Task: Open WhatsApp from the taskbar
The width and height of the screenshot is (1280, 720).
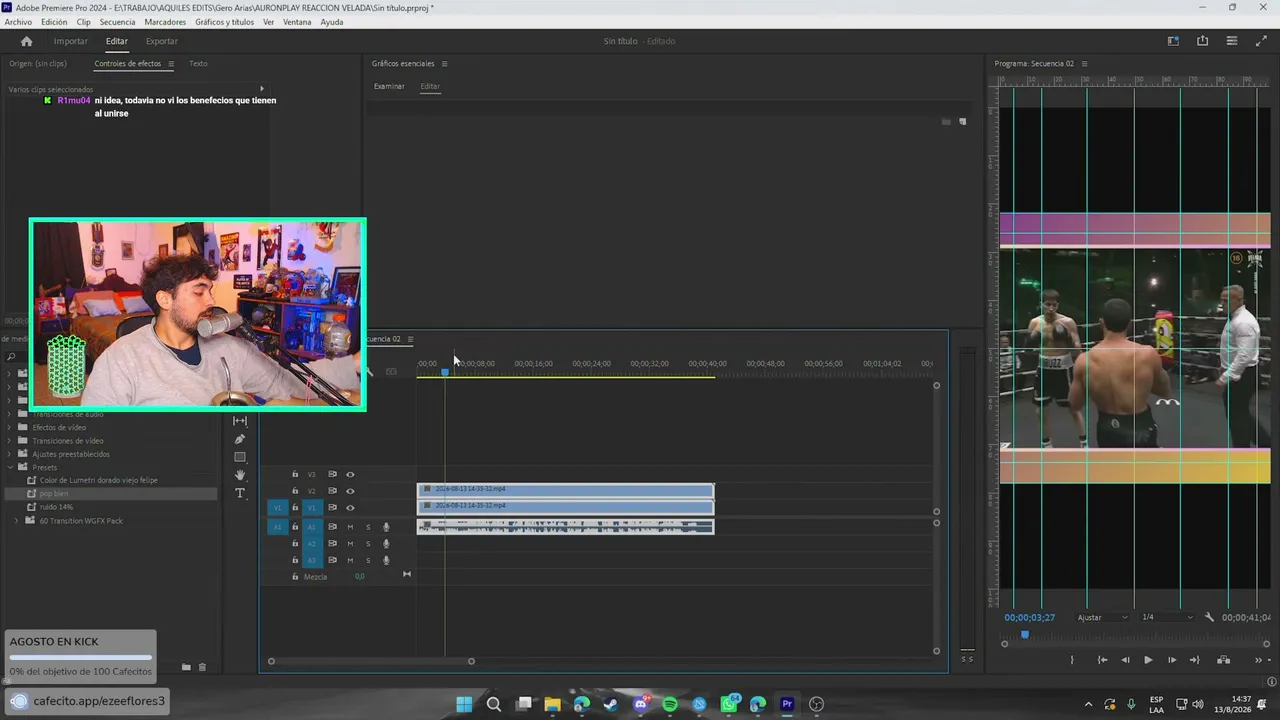Action: tap(729, 704)
